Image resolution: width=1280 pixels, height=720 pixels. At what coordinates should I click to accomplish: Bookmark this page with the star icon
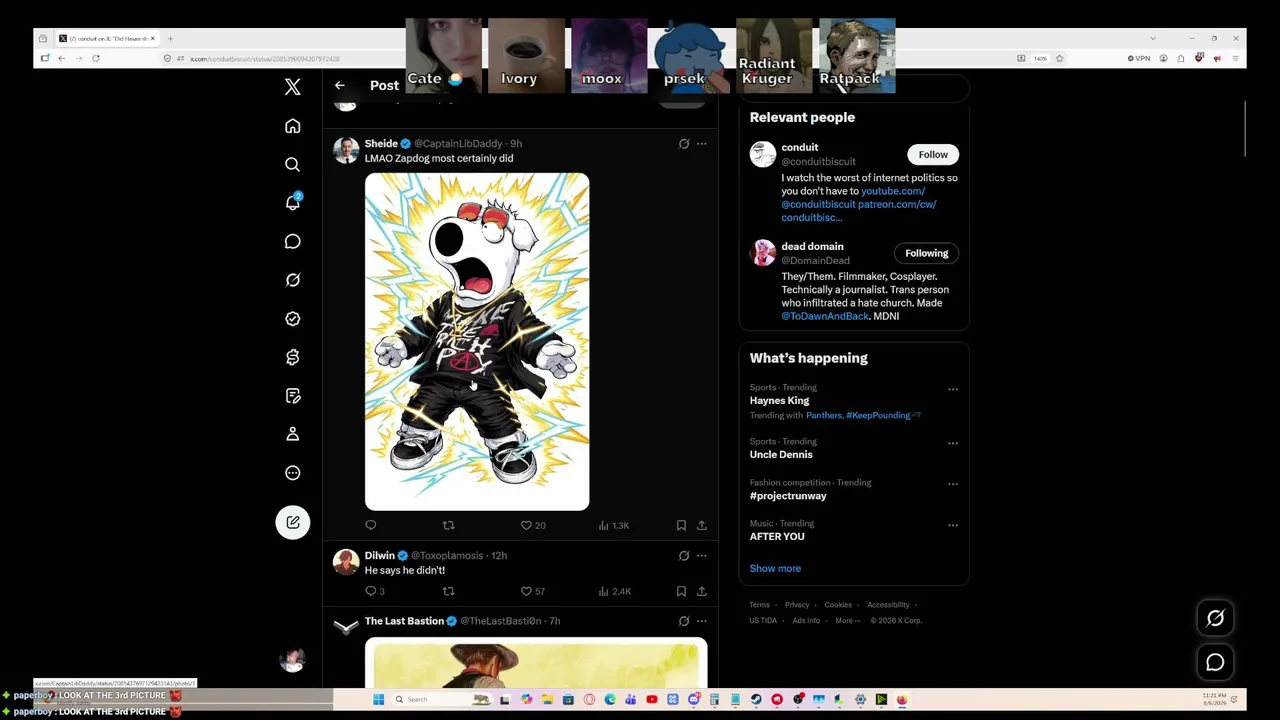click(x=1059, y=58)
